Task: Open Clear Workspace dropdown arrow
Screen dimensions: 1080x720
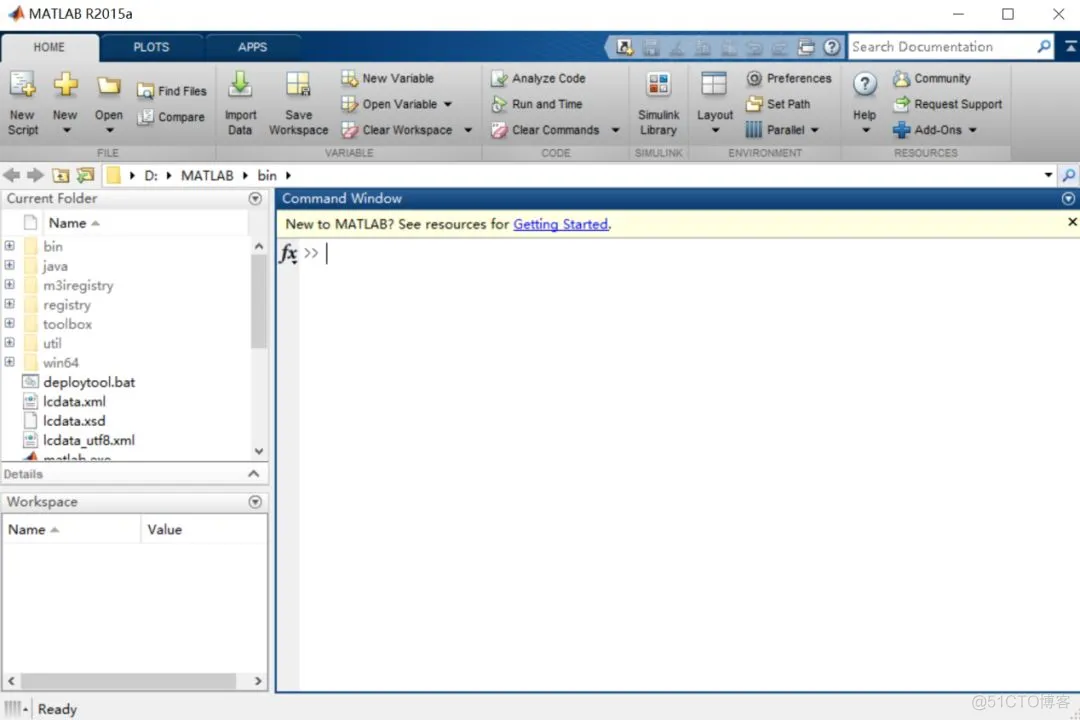Action: [x=468, y=130]
